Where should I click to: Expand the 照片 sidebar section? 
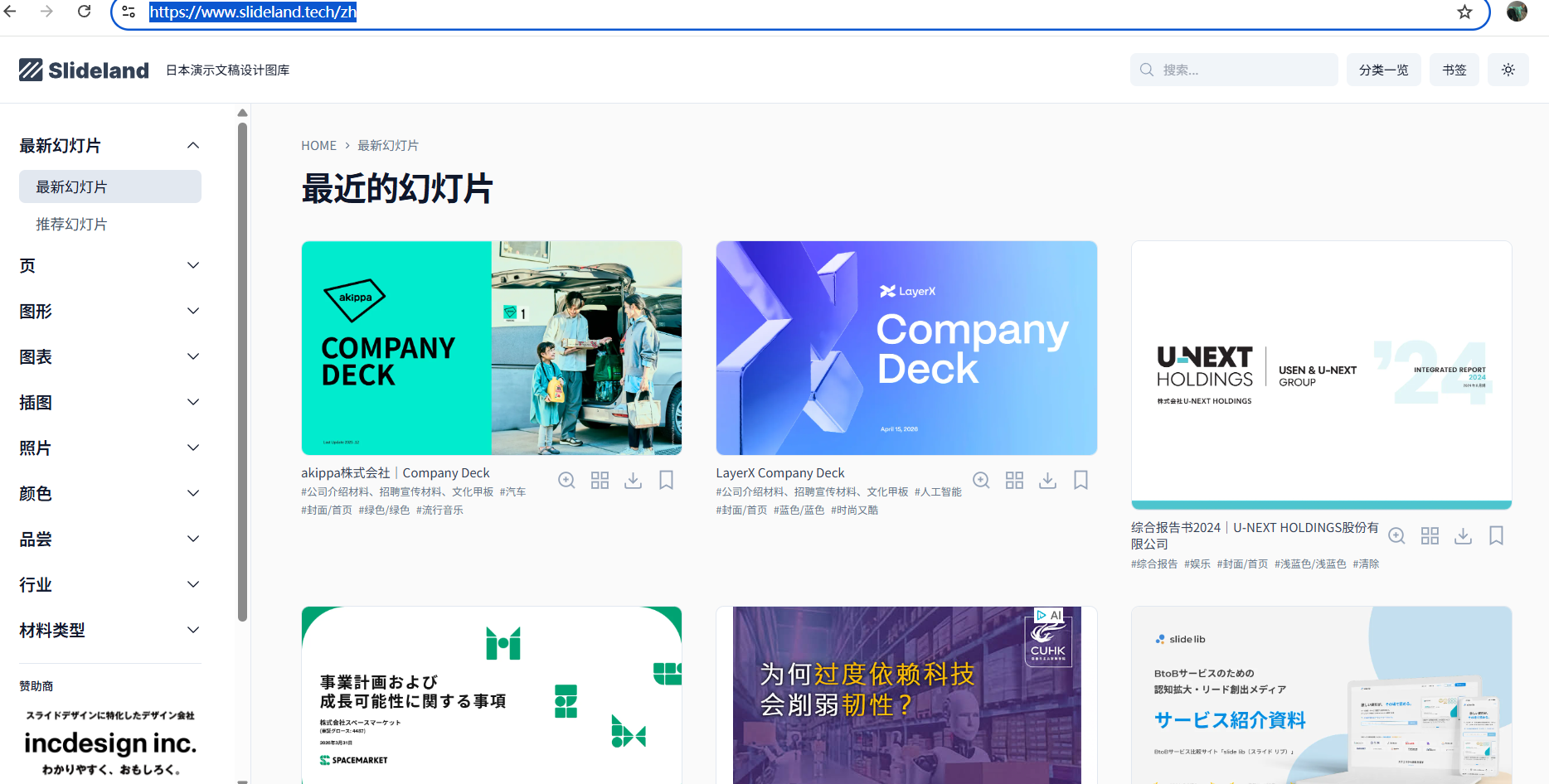(x=193, y=448)
